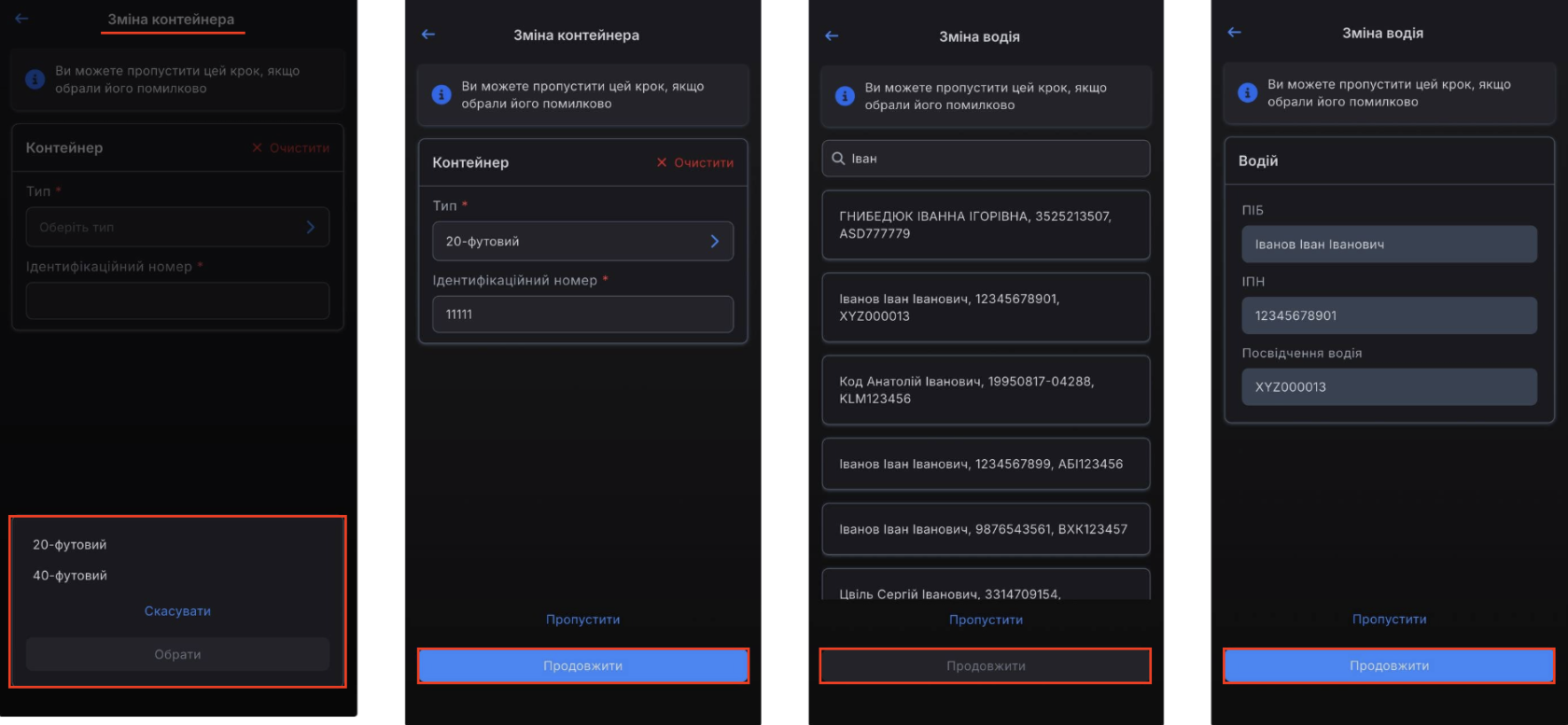
Task: Tap Скасувати in the type picker
Action: click(x=177, y=611)
